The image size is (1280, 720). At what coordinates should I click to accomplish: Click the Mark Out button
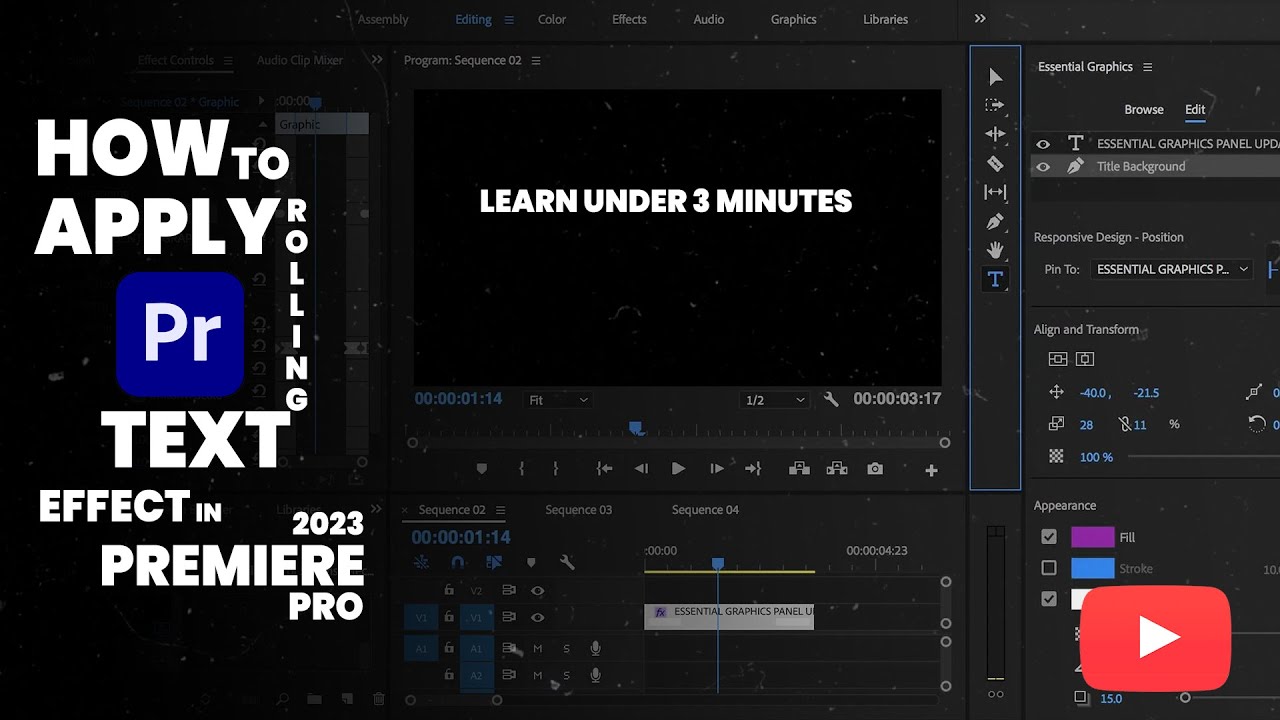click(x=555, y=469)
